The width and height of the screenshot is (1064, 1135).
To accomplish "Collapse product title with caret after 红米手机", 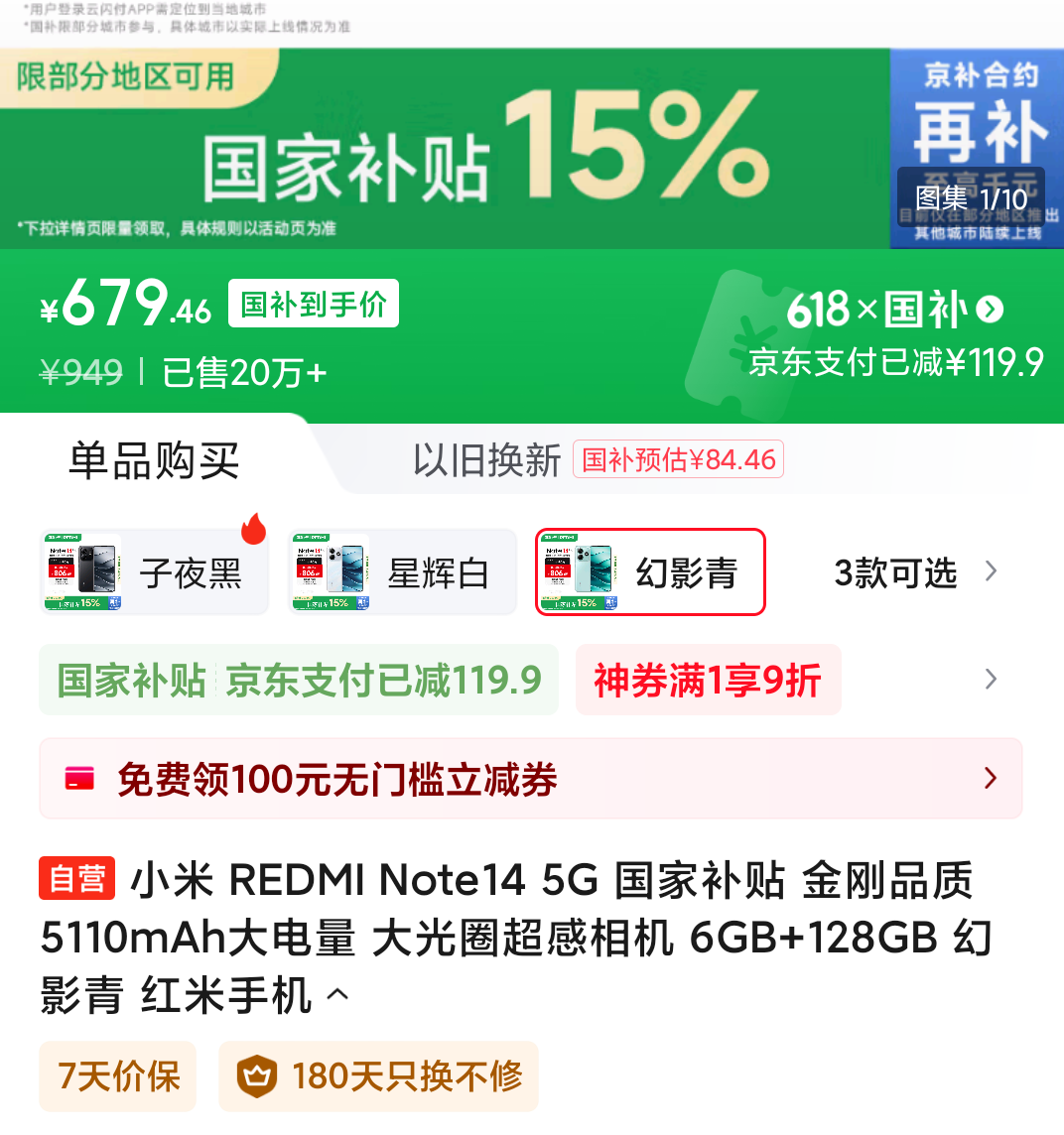I will (x=336, y=994).
